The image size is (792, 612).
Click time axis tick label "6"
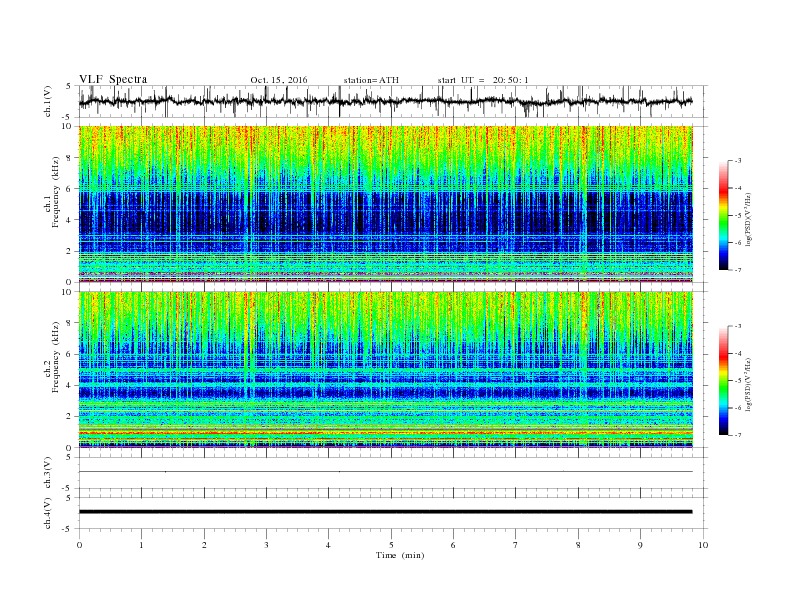(x=453, y=545)
